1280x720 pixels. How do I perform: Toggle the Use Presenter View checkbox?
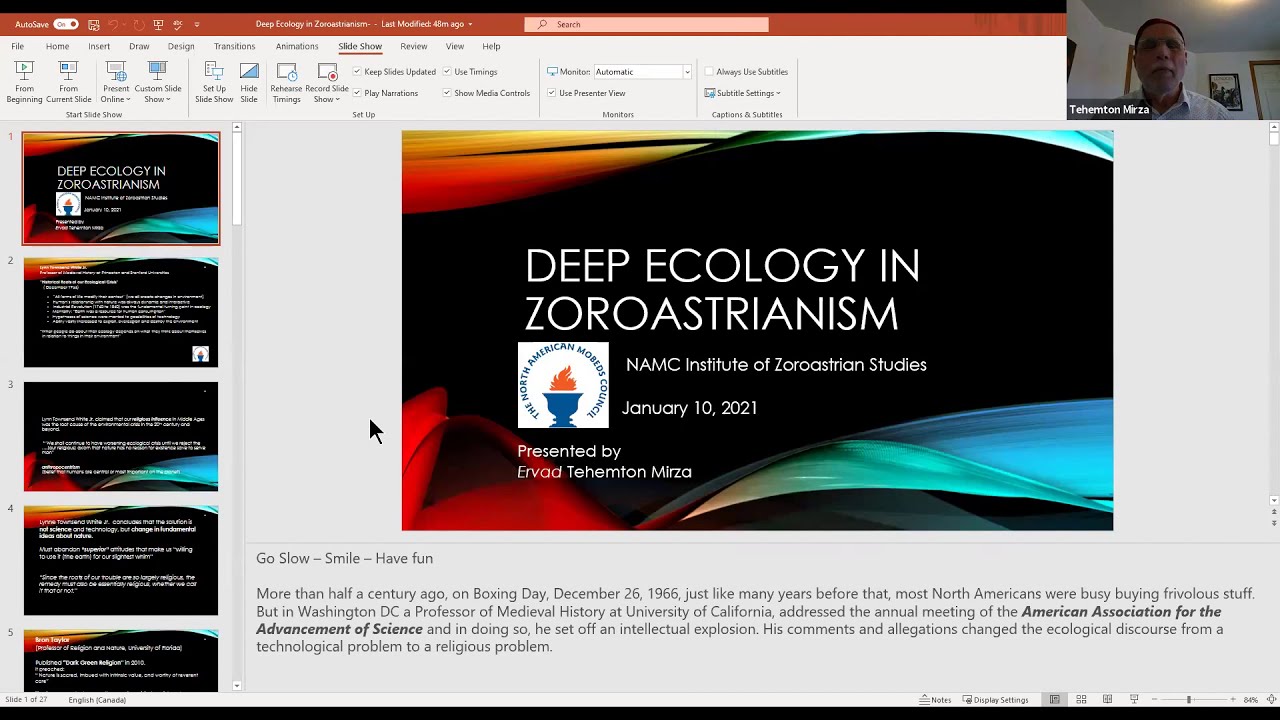point(551,93)
